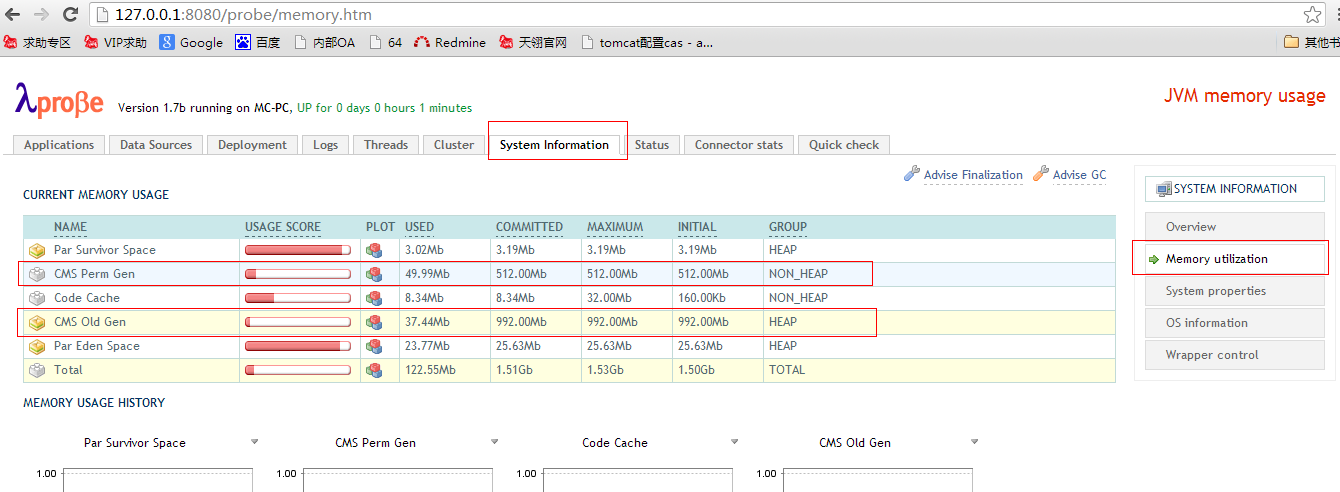Click Par Eden Space memory pool icon
Image resolution: width=1340 pixels, height=492 pixels.
37,346
